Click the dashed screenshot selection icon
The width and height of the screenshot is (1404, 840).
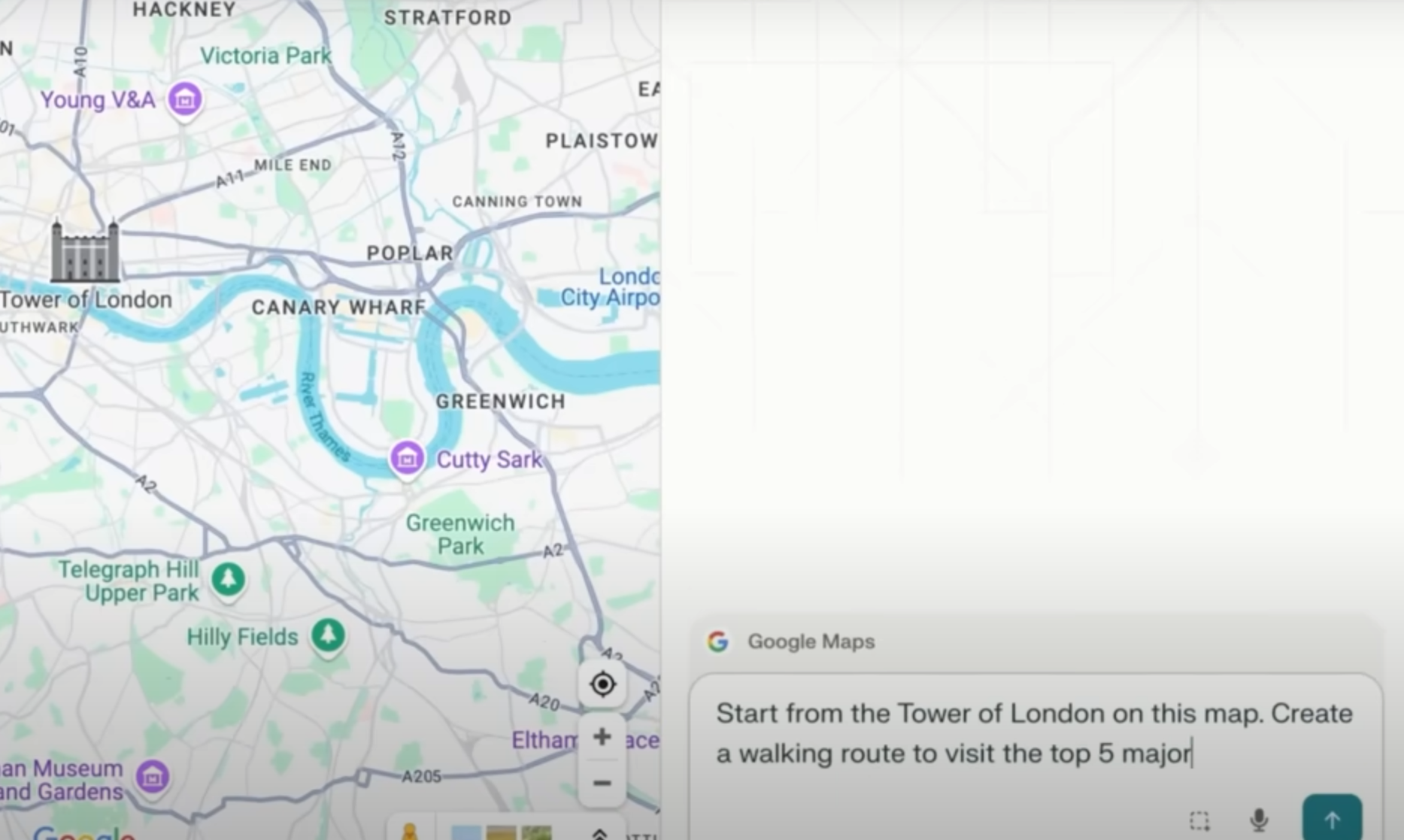click(1199, 820)
